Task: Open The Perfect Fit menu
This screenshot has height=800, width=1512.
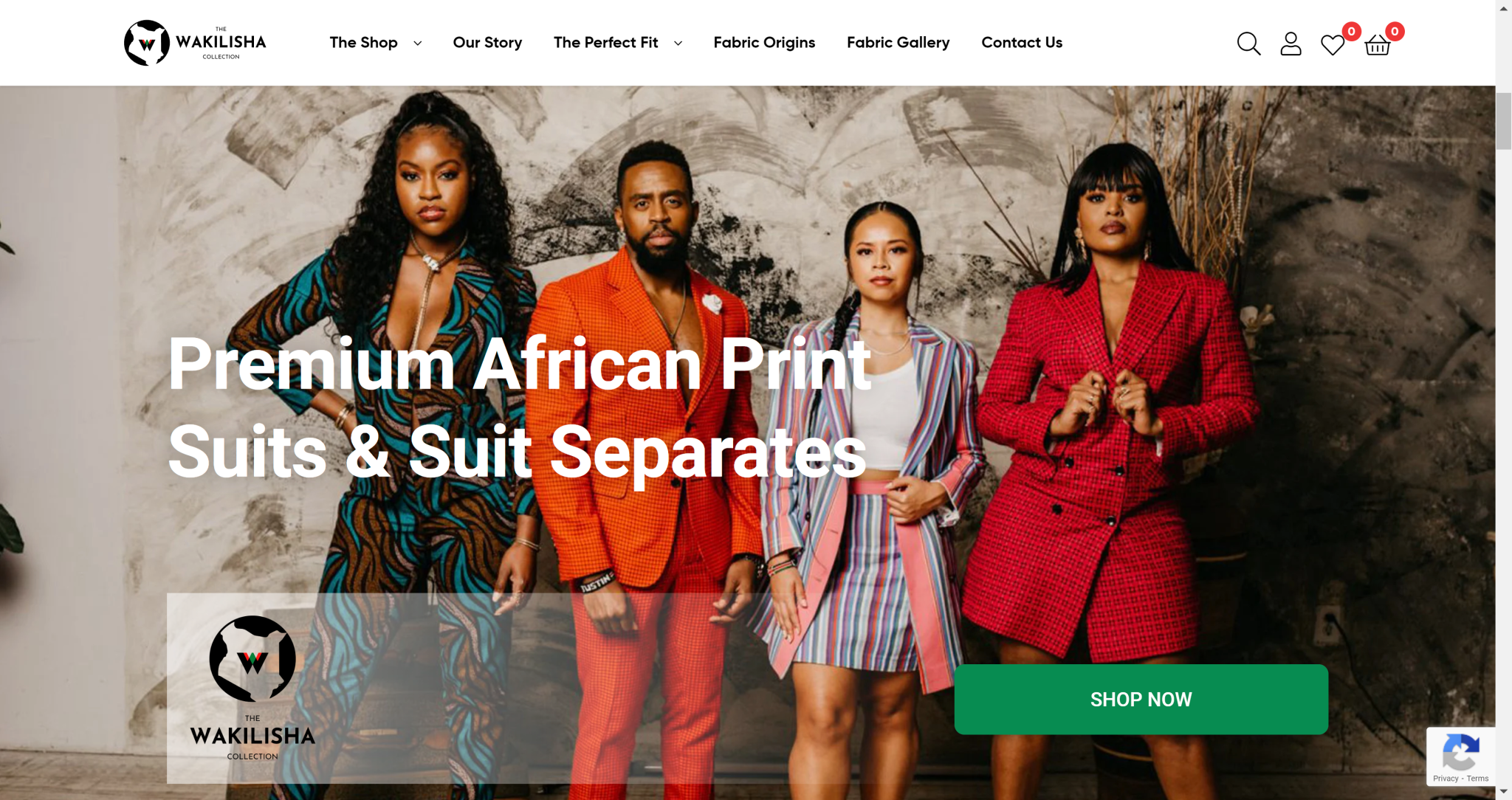Action: coord(606,42)
